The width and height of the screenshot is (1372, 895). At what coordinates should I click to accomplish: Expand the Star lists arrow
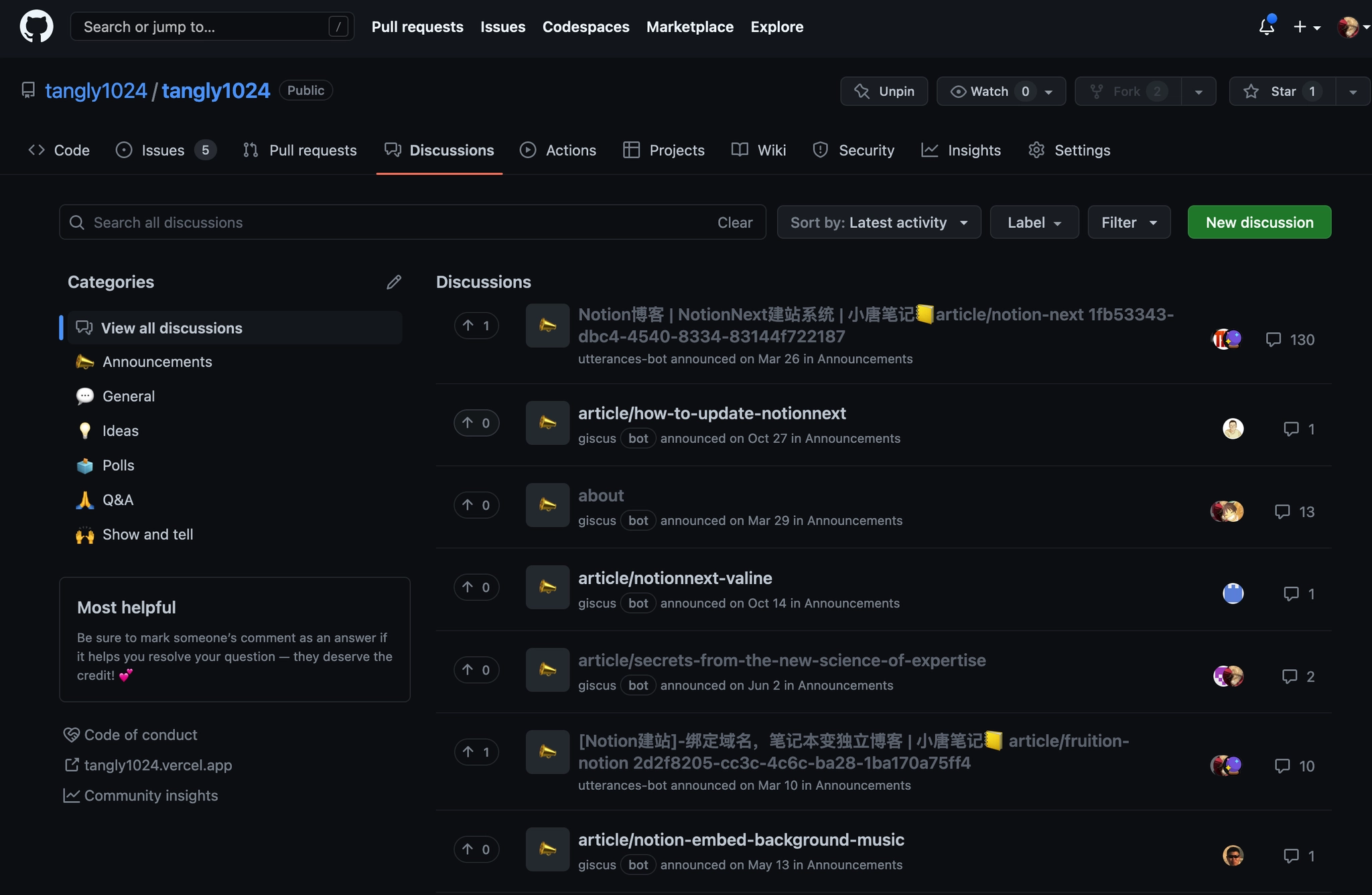coord(1353,91)
